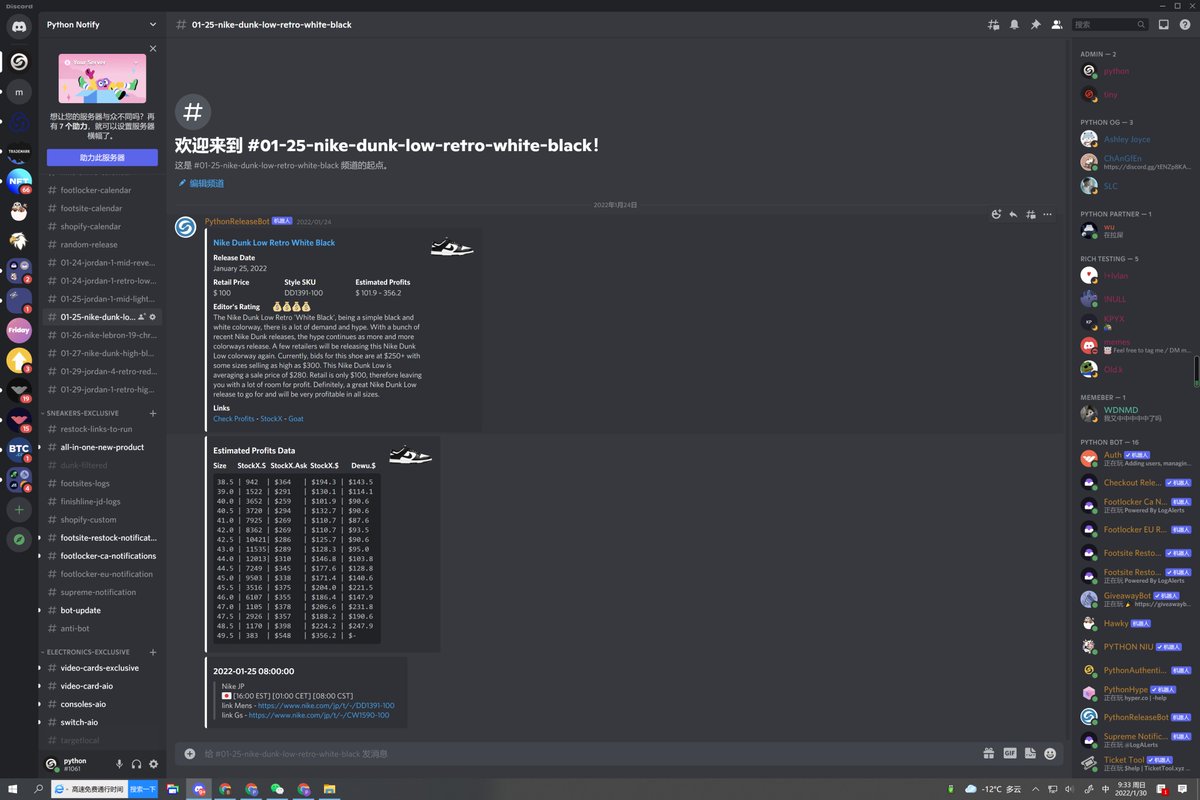The width and height of the screenshot is (1200, 800).
Task: Toggle the member list visibility
Action: (1056, 24)
